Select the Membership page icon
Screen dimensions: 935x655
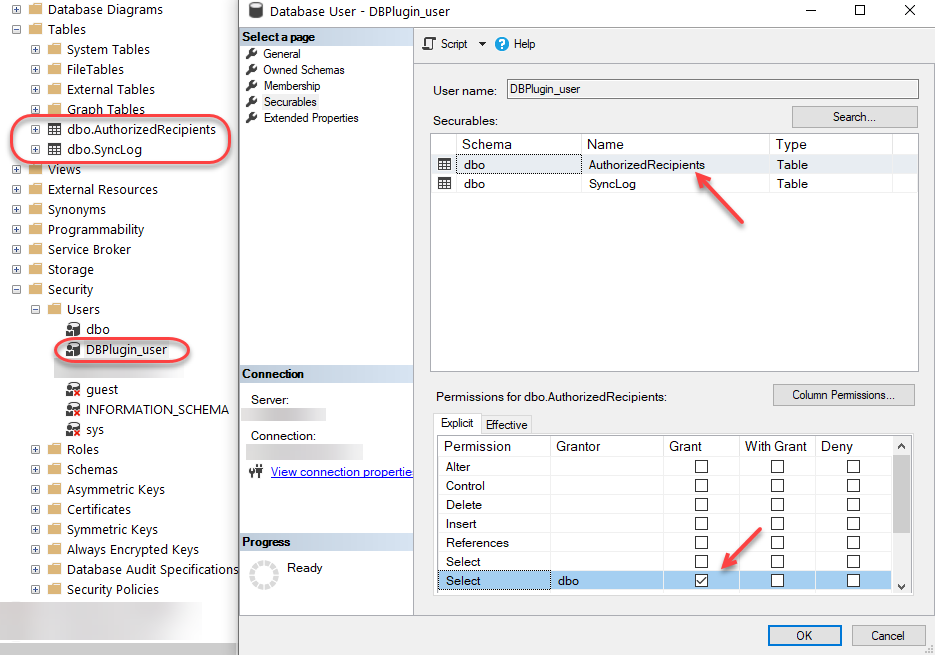pos(253,85)
